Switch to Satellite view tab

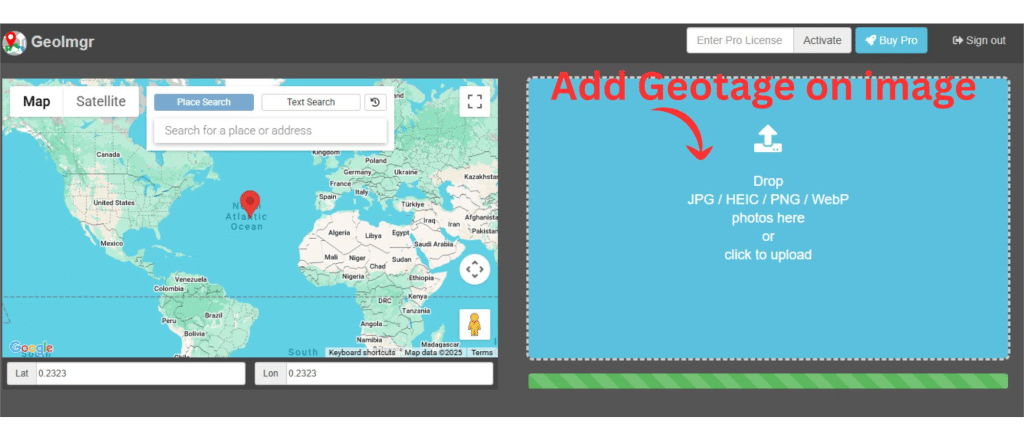[101, 102]
